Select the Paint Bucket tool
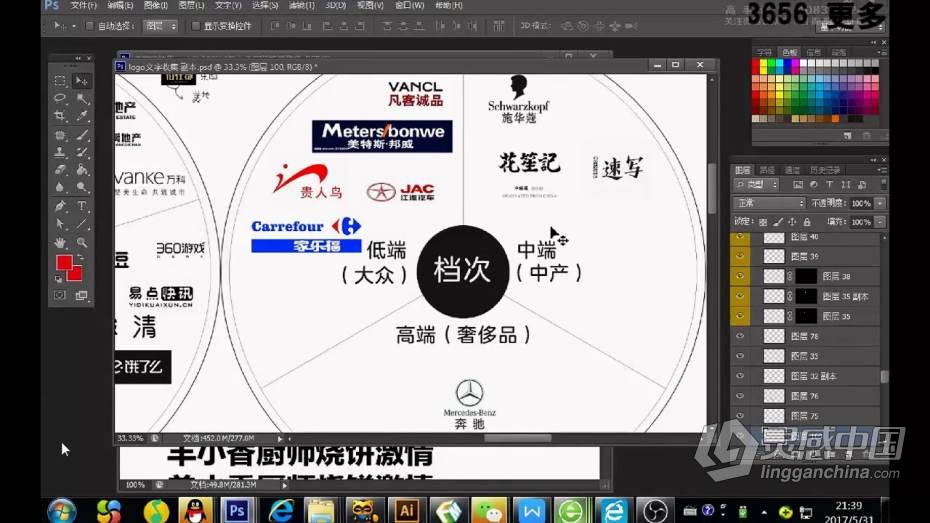Image resolution: width=930 pixels, height=523 pixels. (82, 170)
